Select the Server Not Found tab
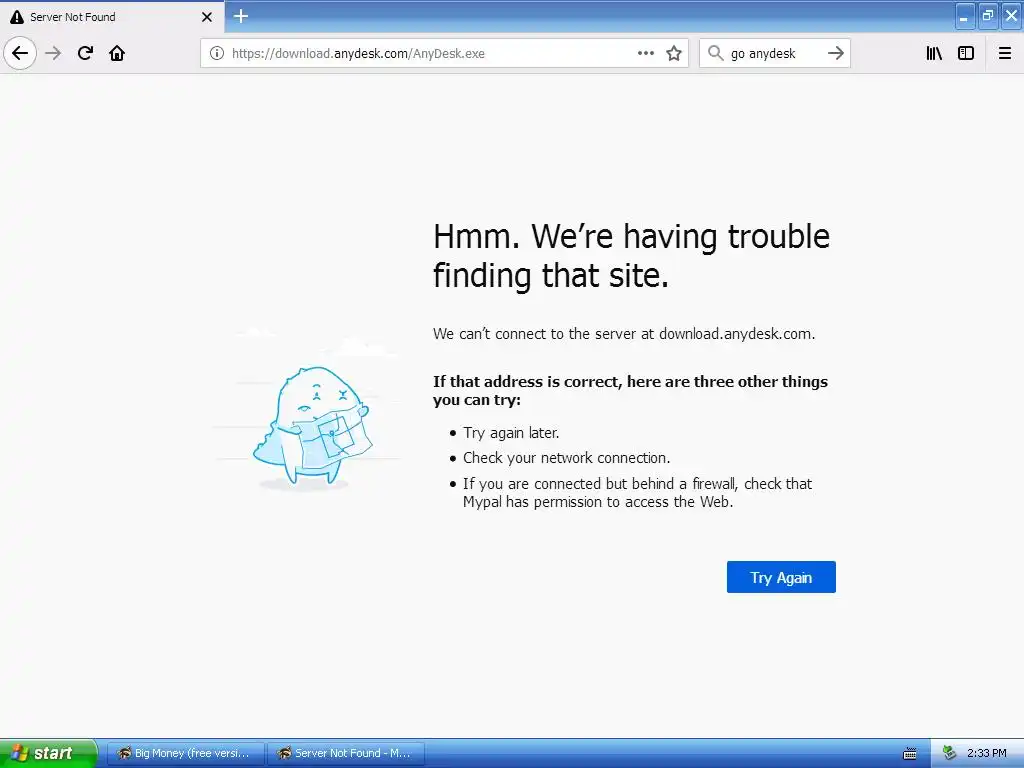1024x768 pixels. click(112, 17)
